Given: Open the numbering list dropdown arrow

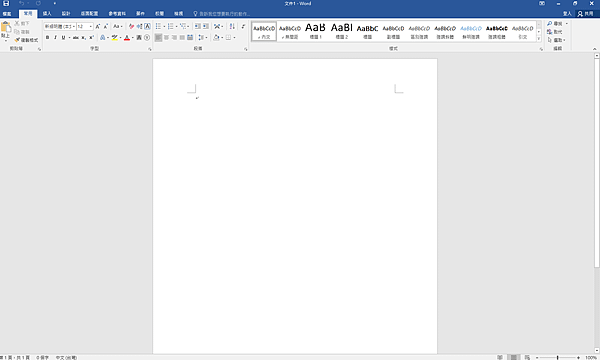Looking at the screenshot, I should (x=176, y=26).
